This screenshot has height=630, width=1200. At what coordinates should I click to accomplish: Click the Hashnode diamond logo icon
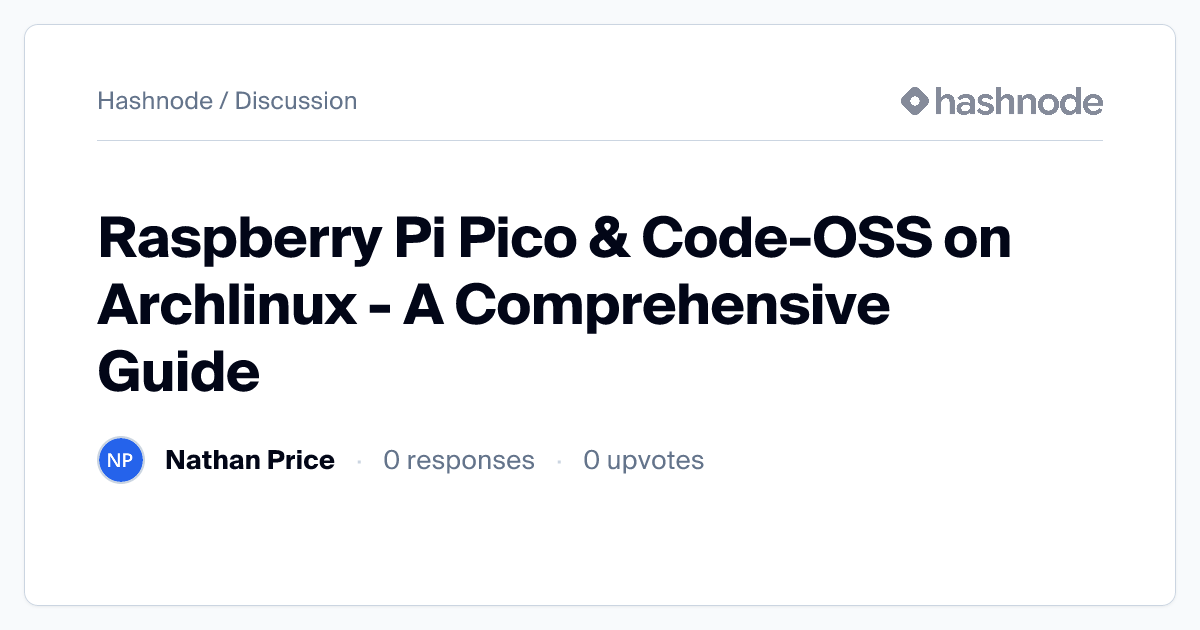coord(915,101)
